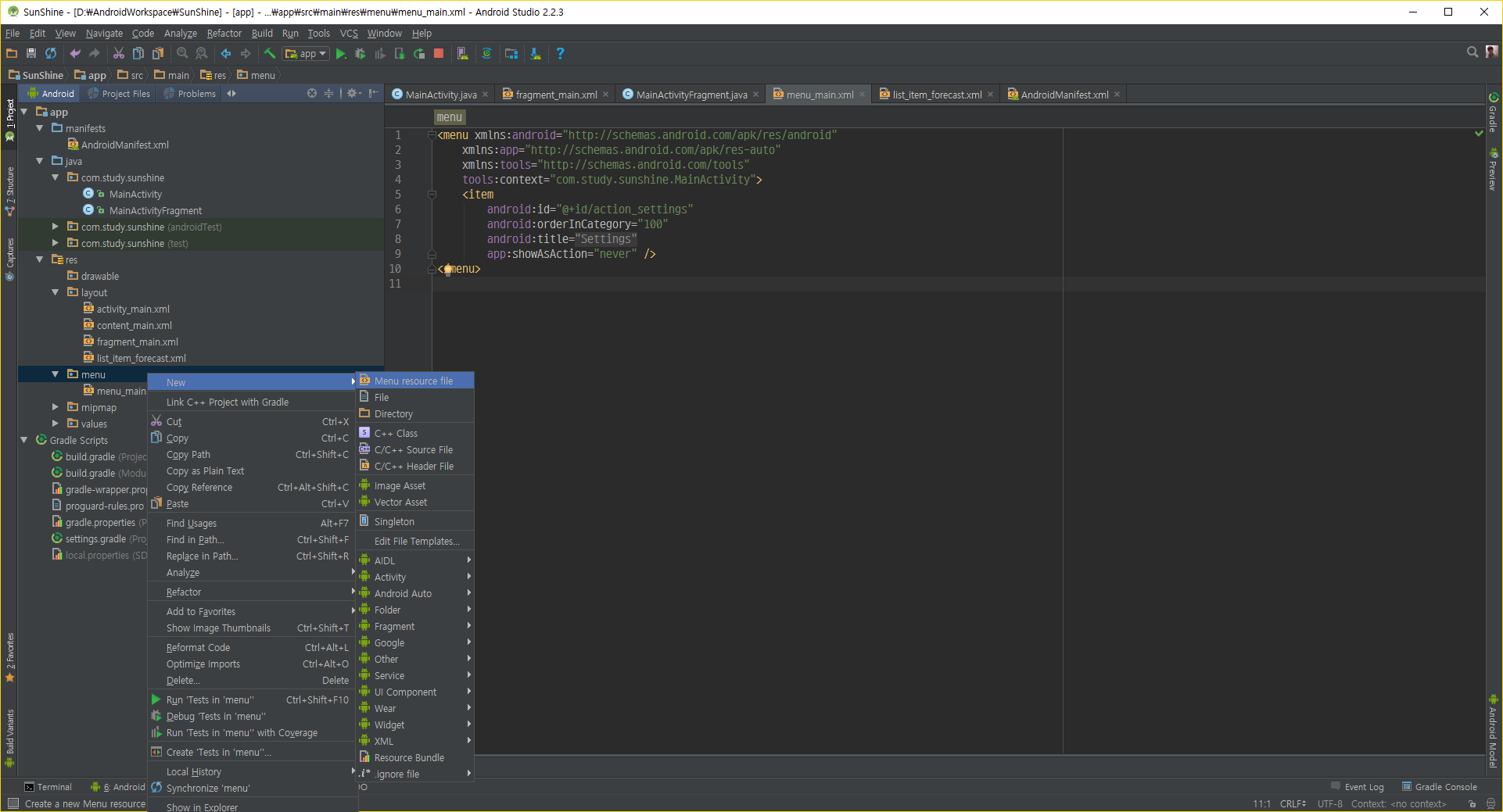Open the Preview side panel

1493,170
